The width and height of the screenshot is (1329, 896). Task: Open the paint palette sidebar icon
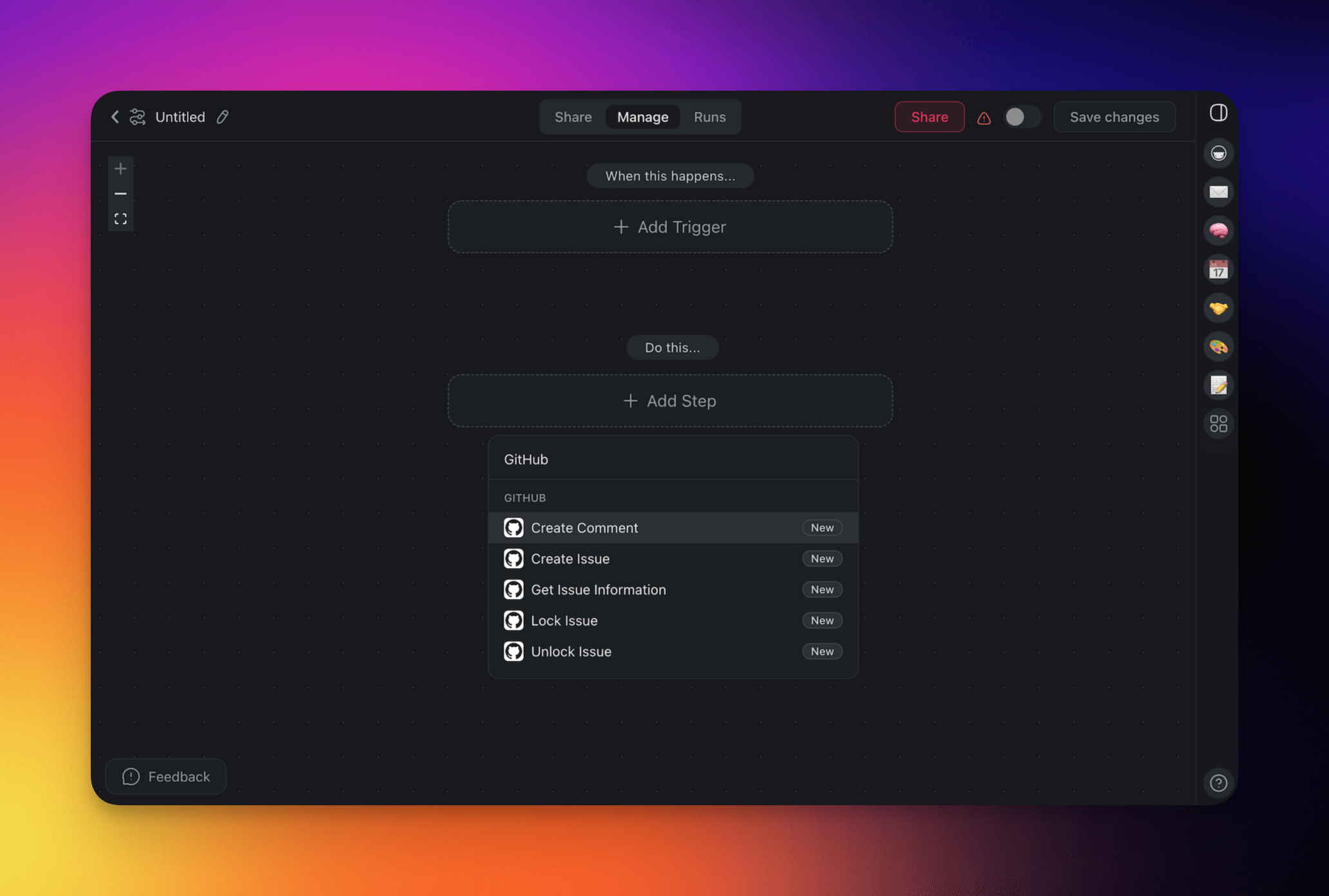(1218, 347)
